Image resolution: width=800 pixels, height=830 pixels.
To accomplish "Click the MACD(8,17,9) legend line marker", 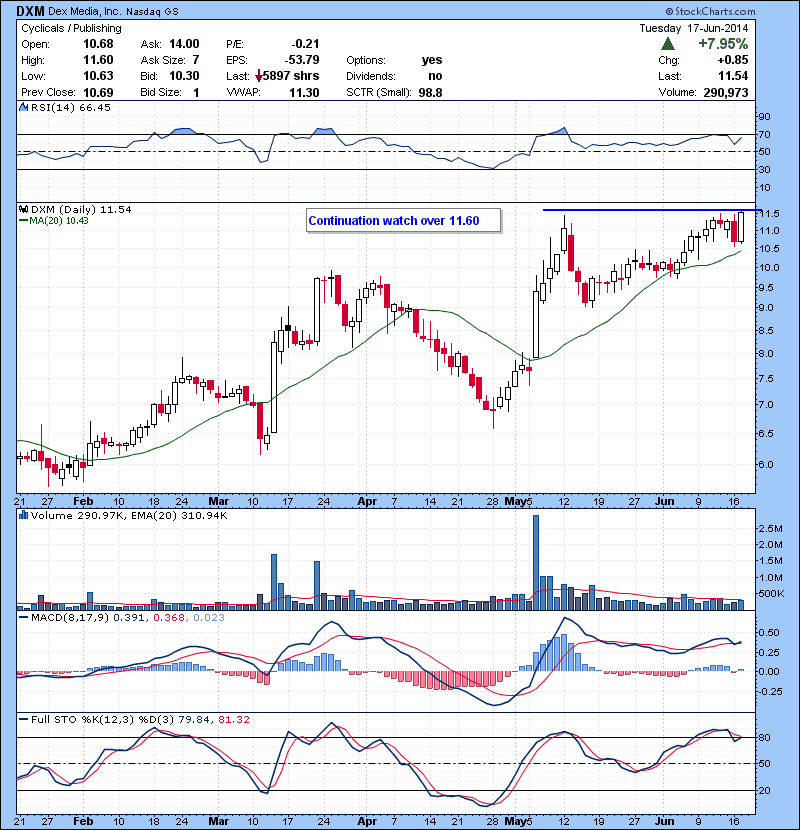I will coord(23,617).
